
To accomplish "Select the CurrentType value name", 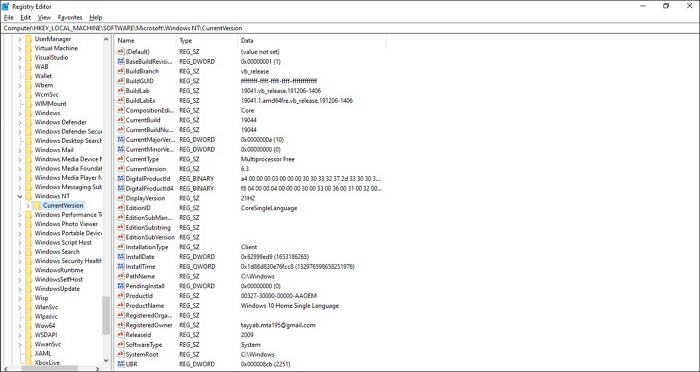I will (142, 159).
